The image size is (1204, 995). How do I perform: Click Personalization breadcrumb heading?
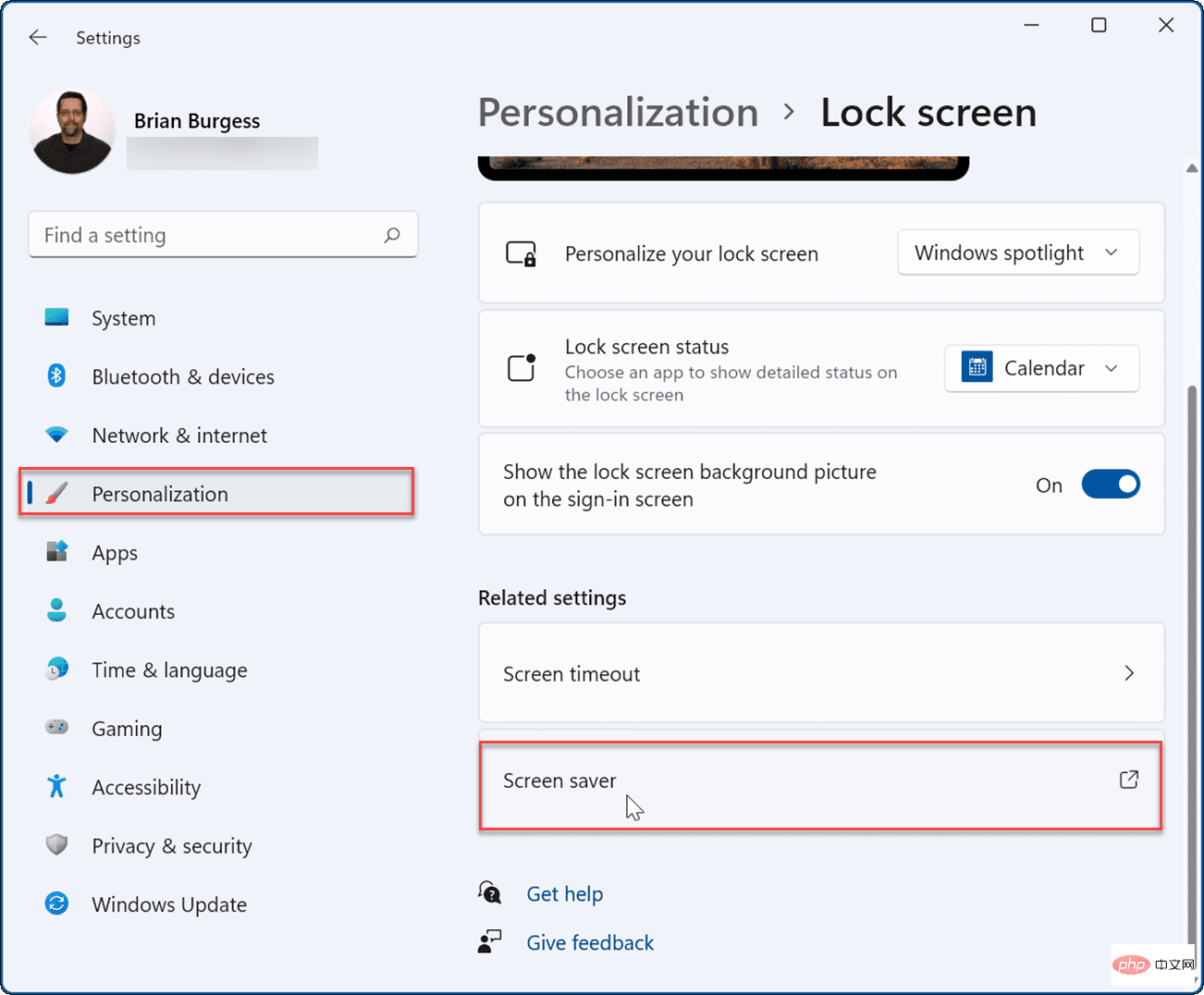pyautogui.click(x=618, y=113)
